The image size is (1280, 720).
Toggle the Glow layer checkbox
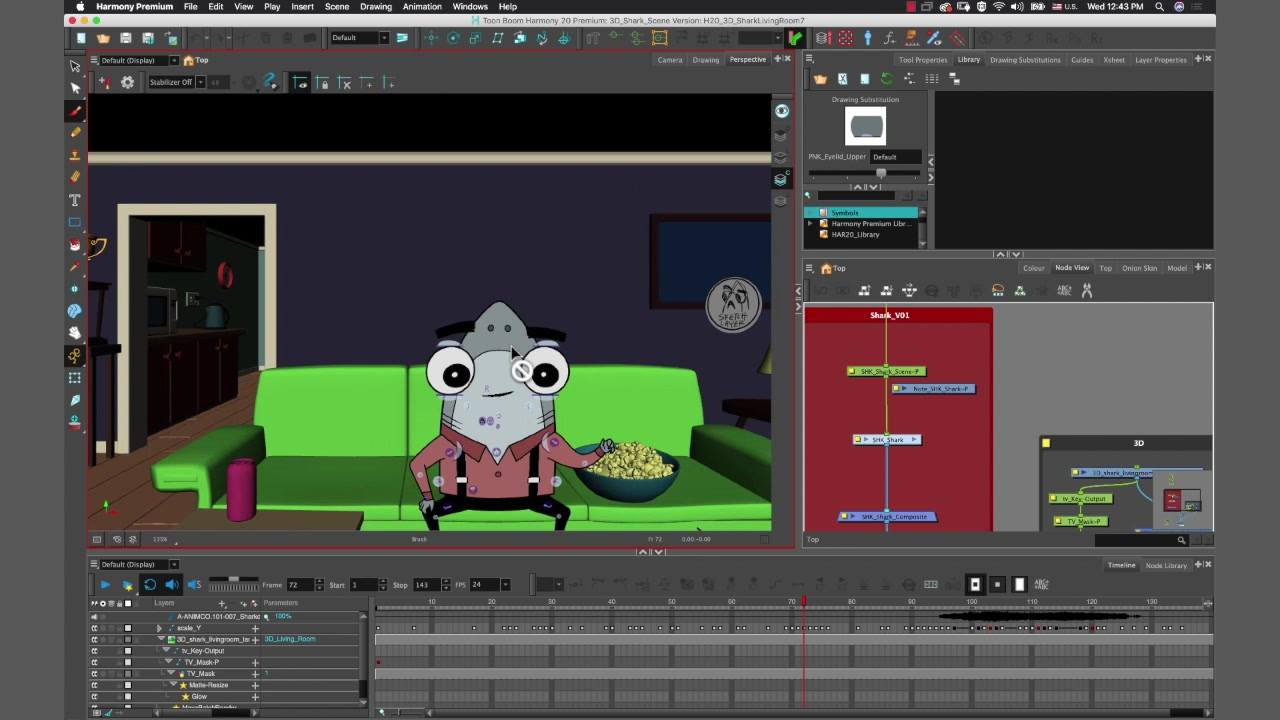pos(127,696)
